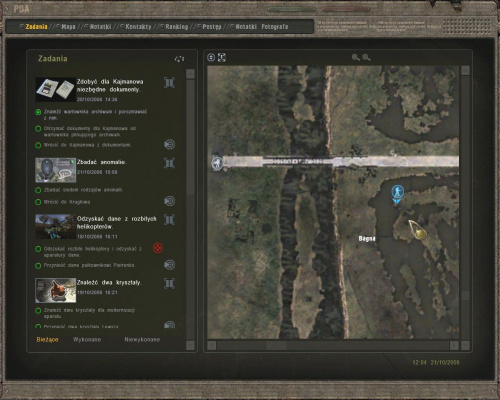The height and width of the screenshot is (400, 500).
Task: Click the 12:04 21/10/2006 clock readout
Action: pos(436,362)
